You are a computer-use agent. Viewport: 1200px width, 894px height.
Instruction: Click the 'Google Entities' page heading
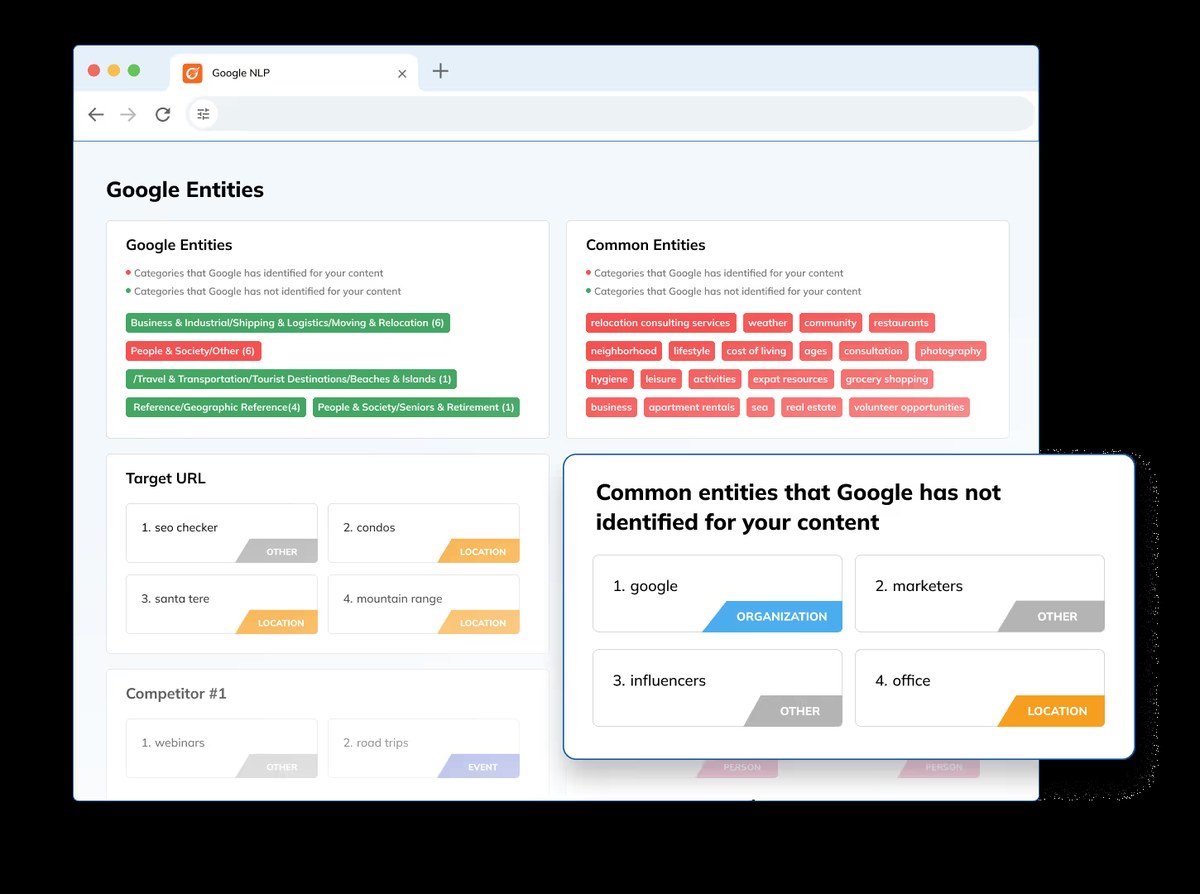tap(185, 190)
